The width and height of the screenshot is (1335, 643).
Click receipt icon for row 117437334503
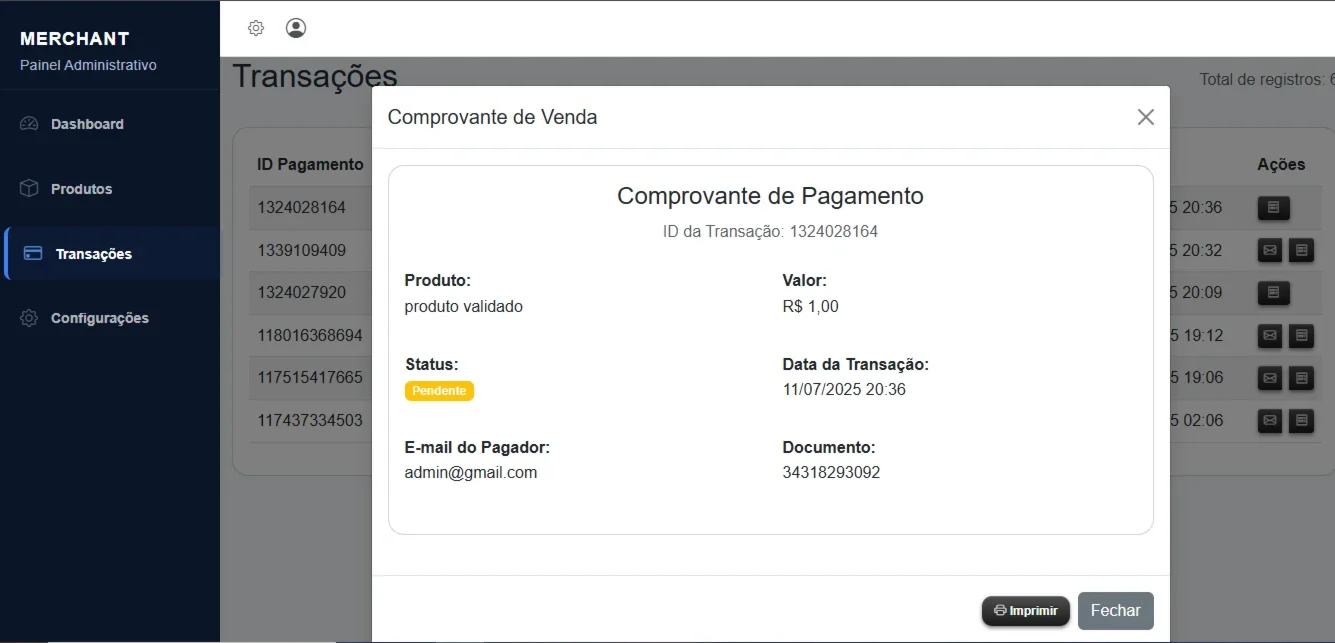click(x=1301, y=421)
